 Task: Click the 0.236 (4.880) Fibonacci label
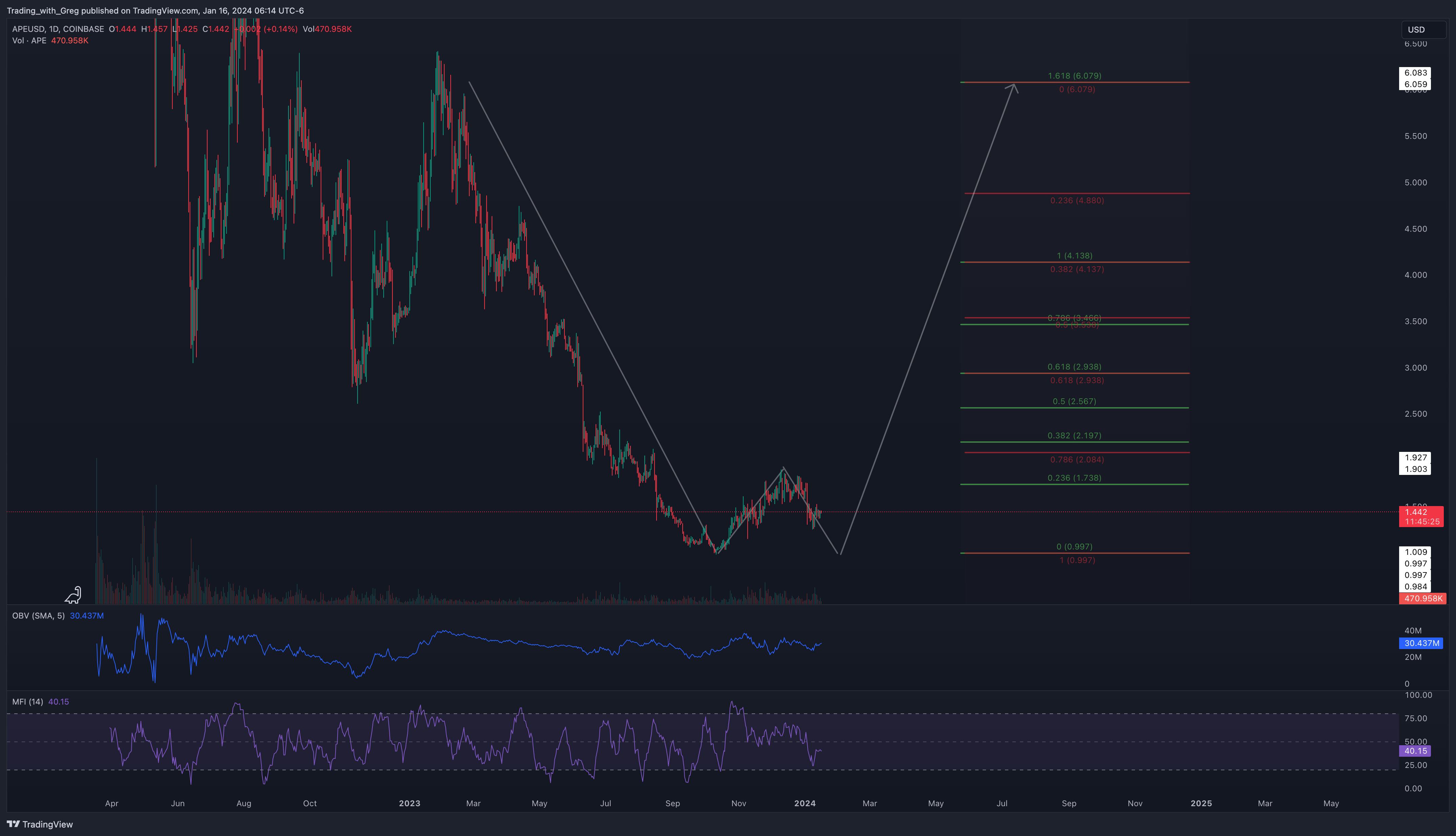1077,201
